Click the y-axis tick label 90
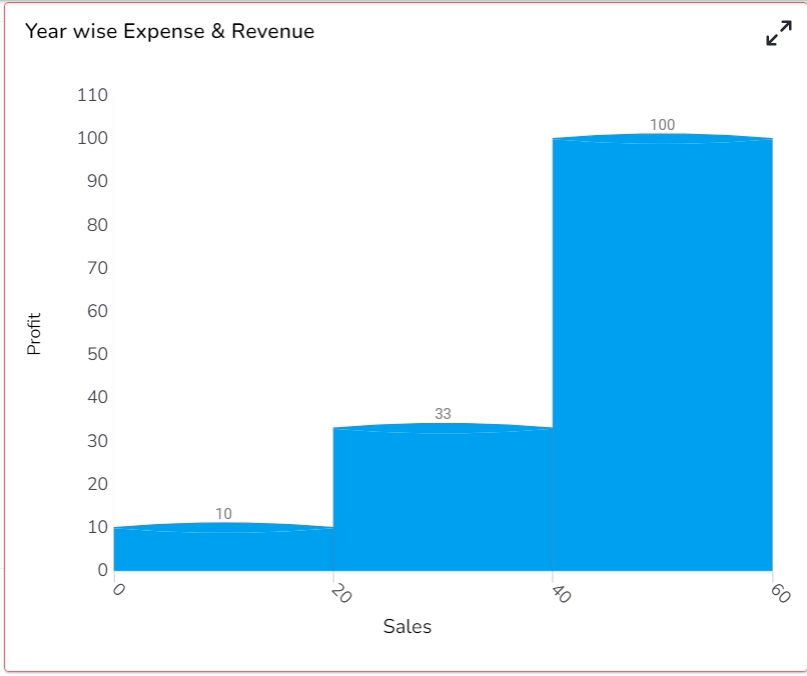807x676 pixels. coord(97,181)
